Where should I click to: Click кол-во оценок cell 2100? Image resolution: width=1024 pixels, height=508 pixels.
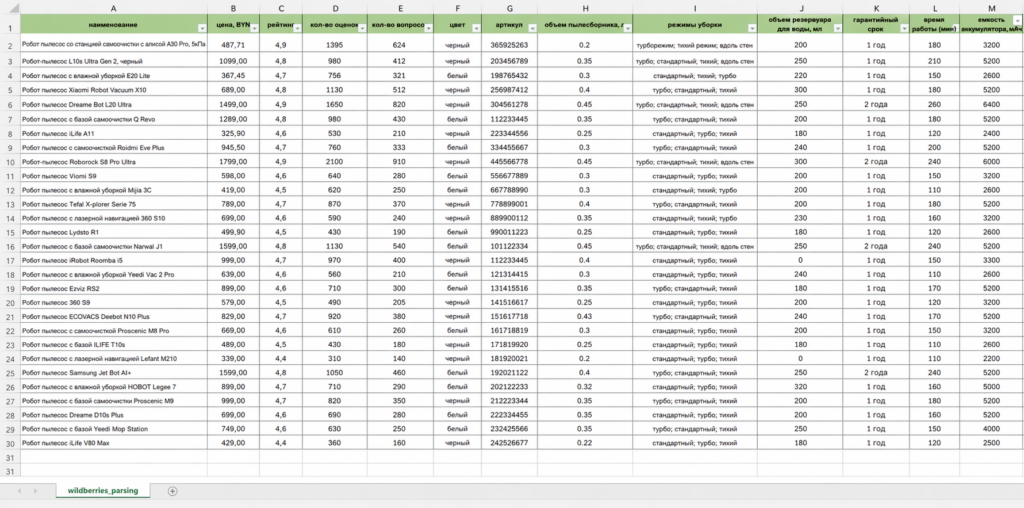point(335,162)
